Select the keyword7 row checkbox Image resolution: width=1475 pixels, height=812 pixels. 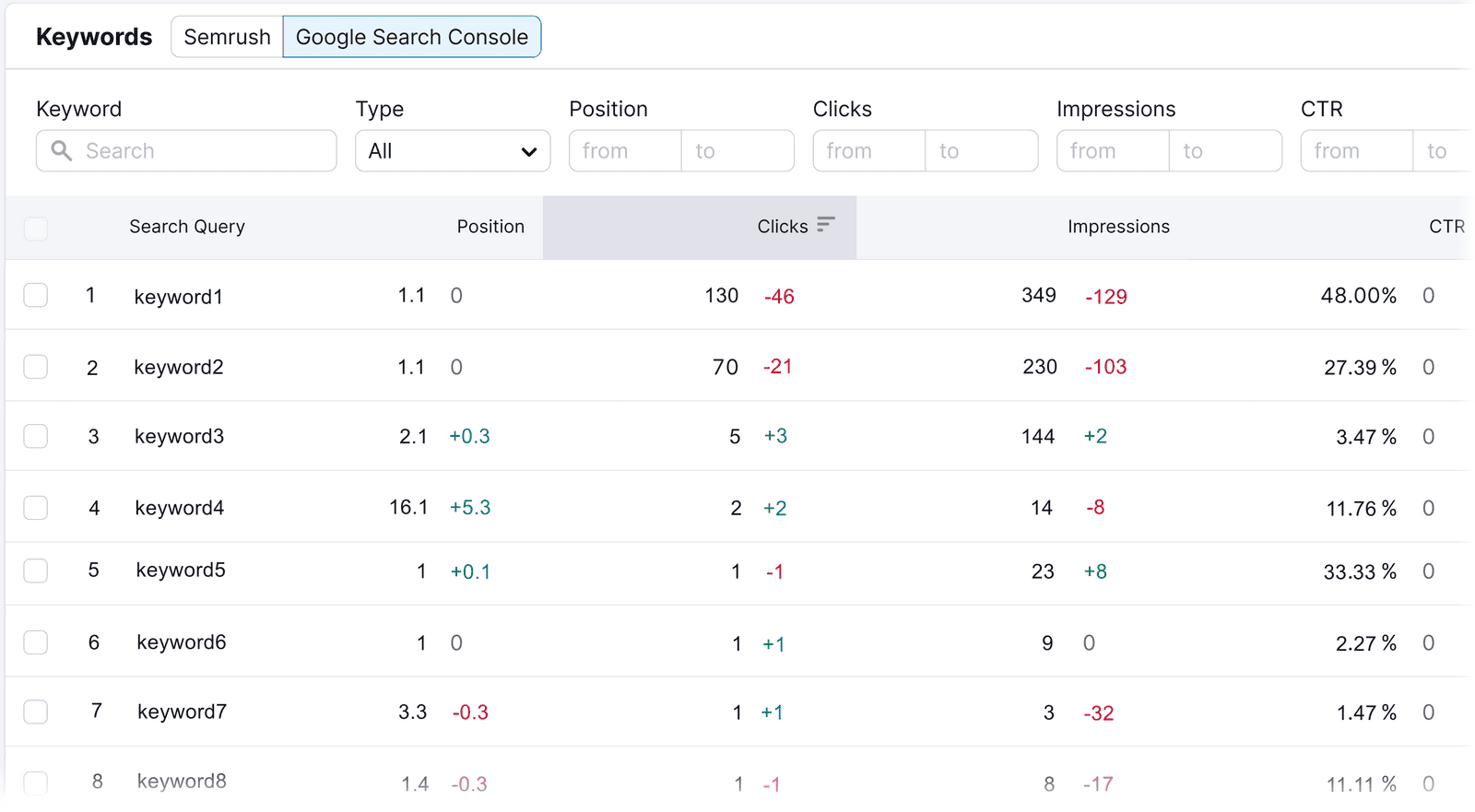click(36, 712)
